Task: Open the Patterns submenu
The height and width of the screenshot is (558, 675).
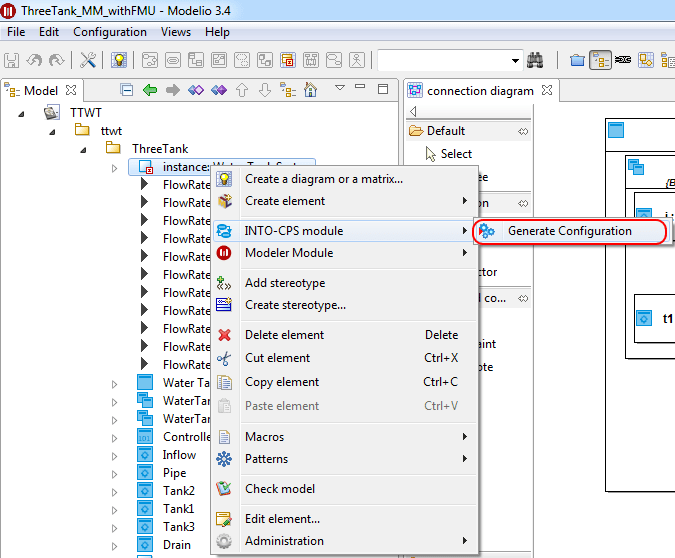Action: point(345,459)
